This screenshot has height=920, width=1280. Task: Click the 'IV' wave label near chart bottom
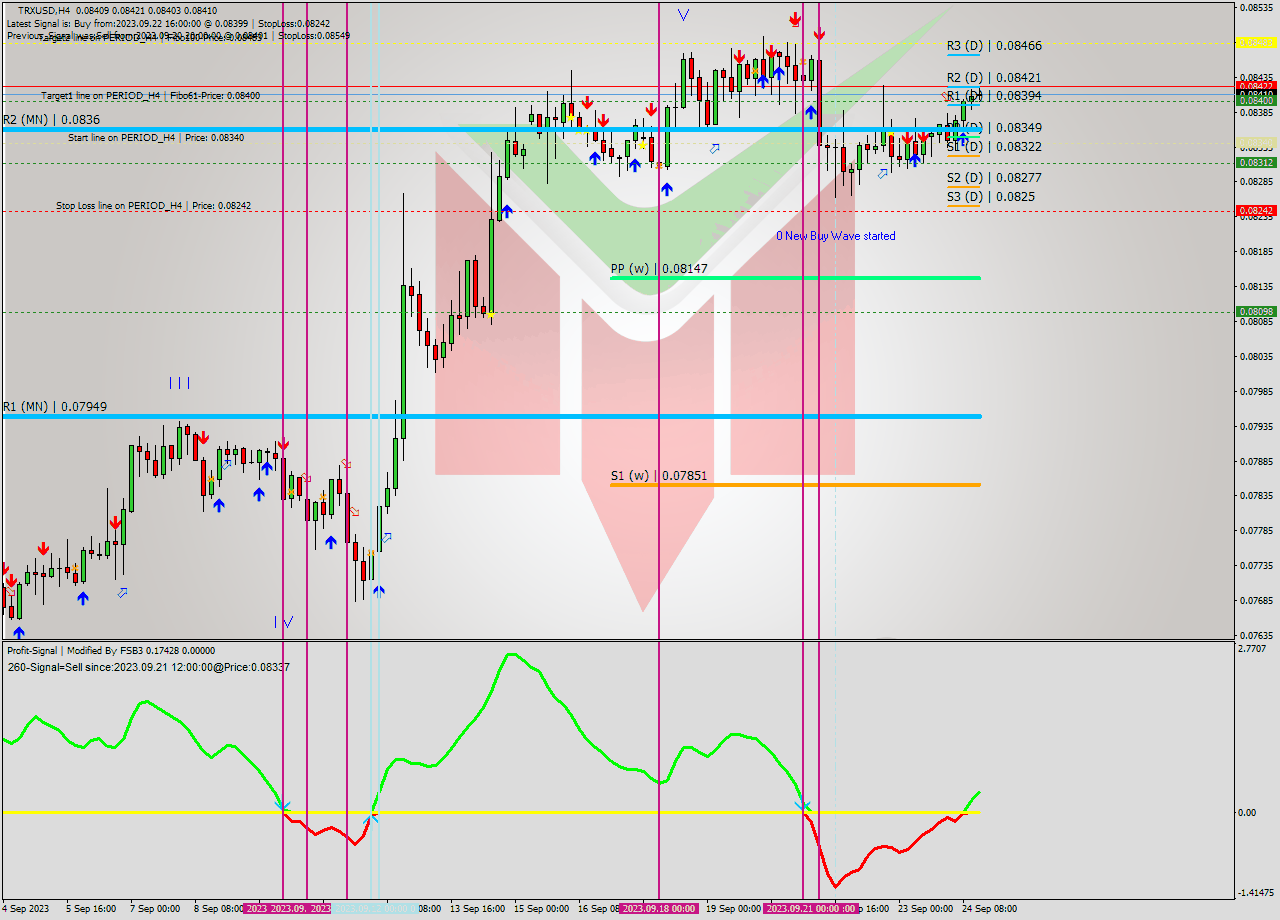coord(284,622)
